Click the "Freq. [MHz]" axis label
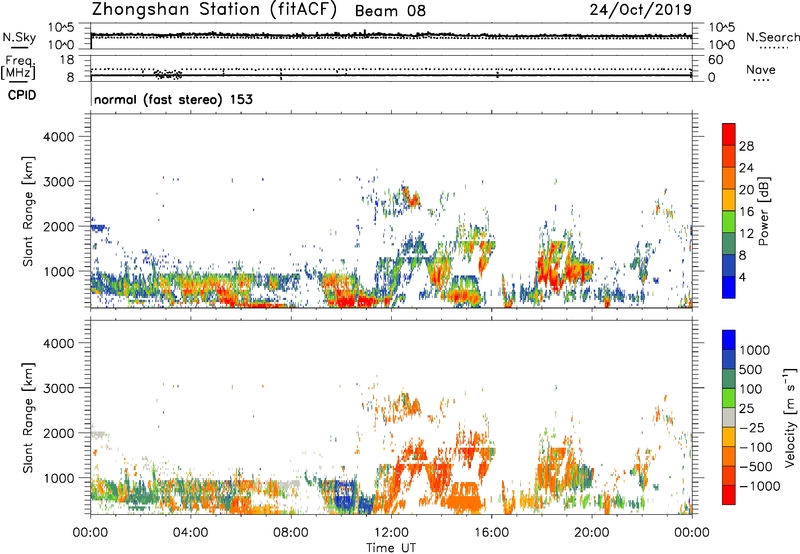This screenshot has width=800, height=554. click(18, 68)
